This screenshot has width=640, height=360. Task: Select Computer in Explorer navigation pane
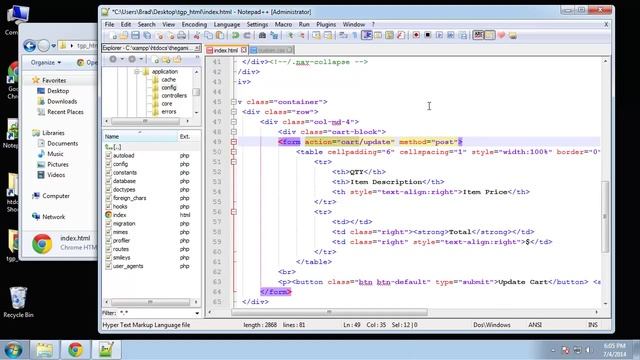click(56, 196)
